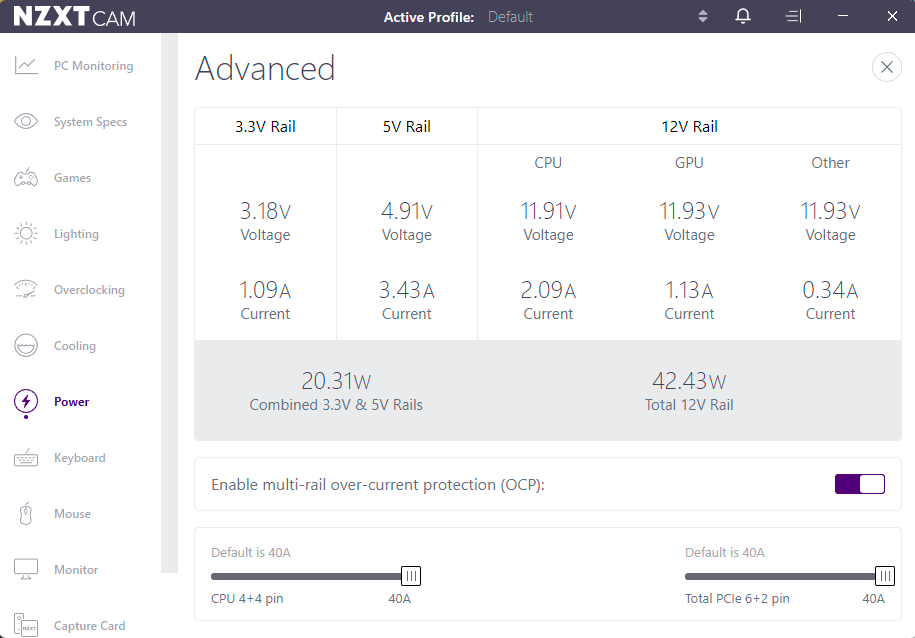Open the Keyboard icon in sidebar
The width and height of the screenshot is (915, 638).
tap(26, 458)
